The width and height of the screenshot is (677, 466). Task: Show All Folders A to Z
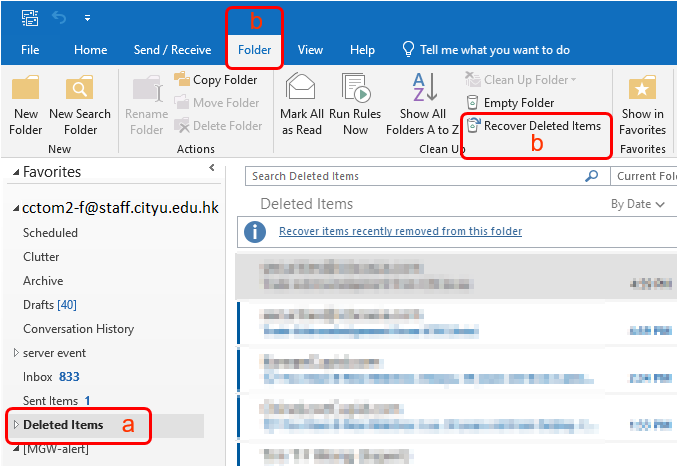pos(422,90)
